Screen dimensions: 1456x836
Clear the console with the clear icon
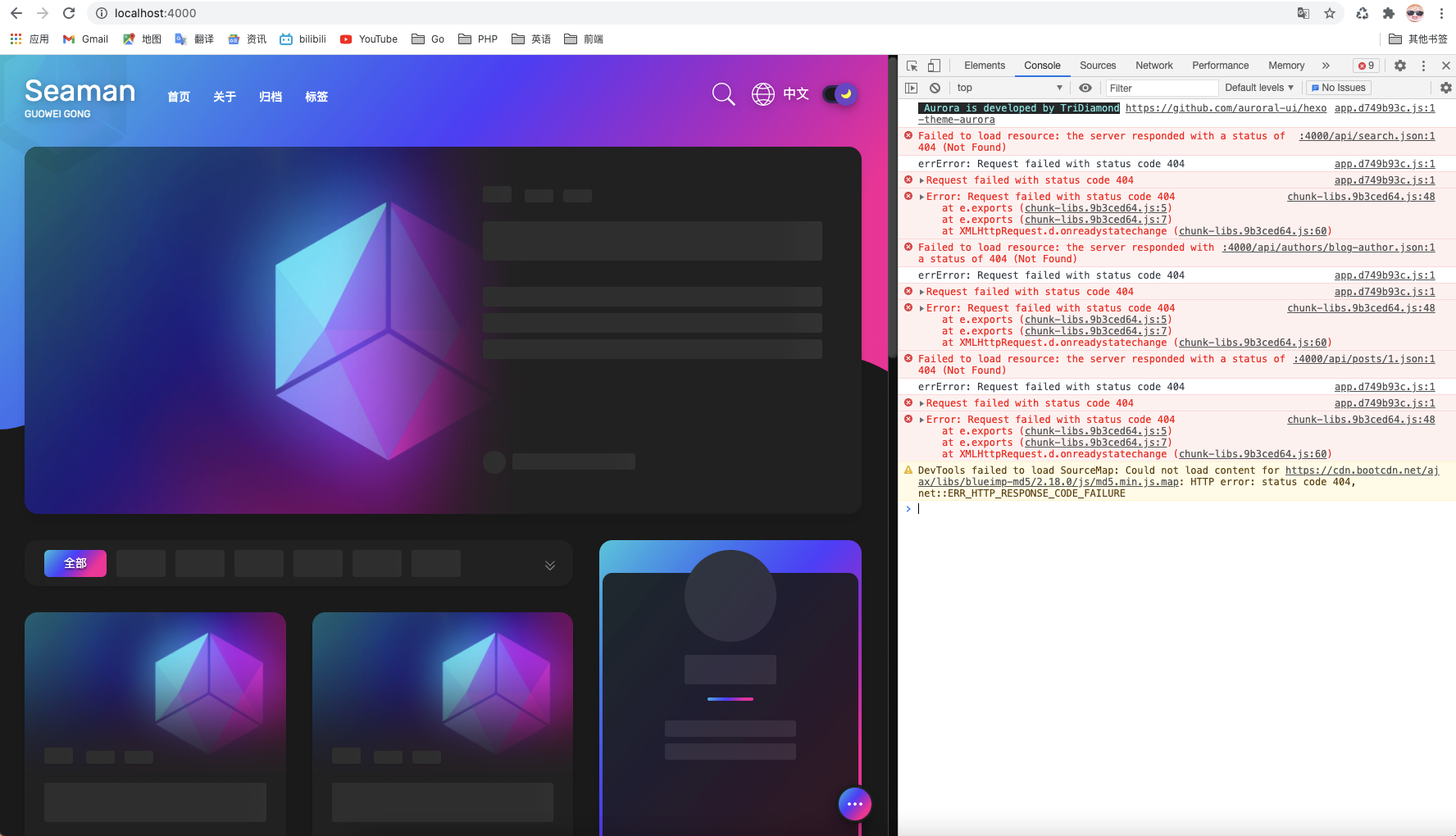click(x=935, y=88)
